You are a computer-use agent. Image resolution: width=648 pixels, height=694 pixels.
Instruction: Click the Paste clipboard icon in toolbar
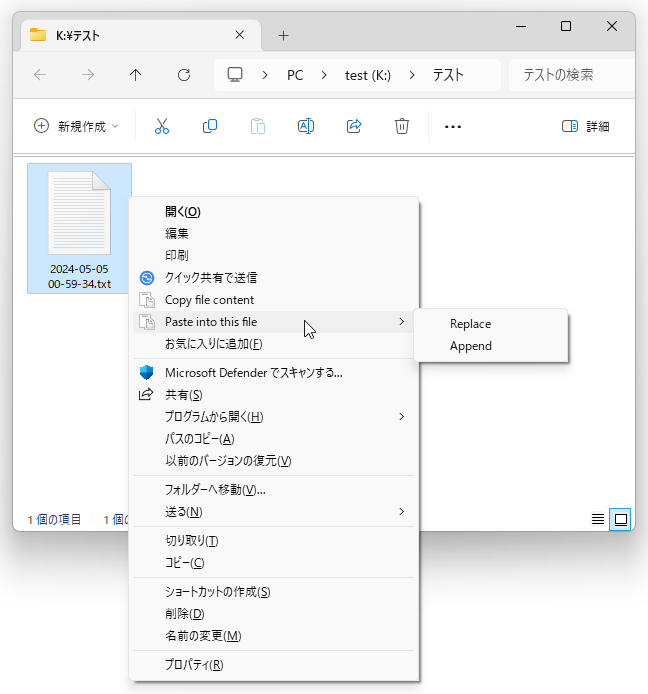pos(258,126)
